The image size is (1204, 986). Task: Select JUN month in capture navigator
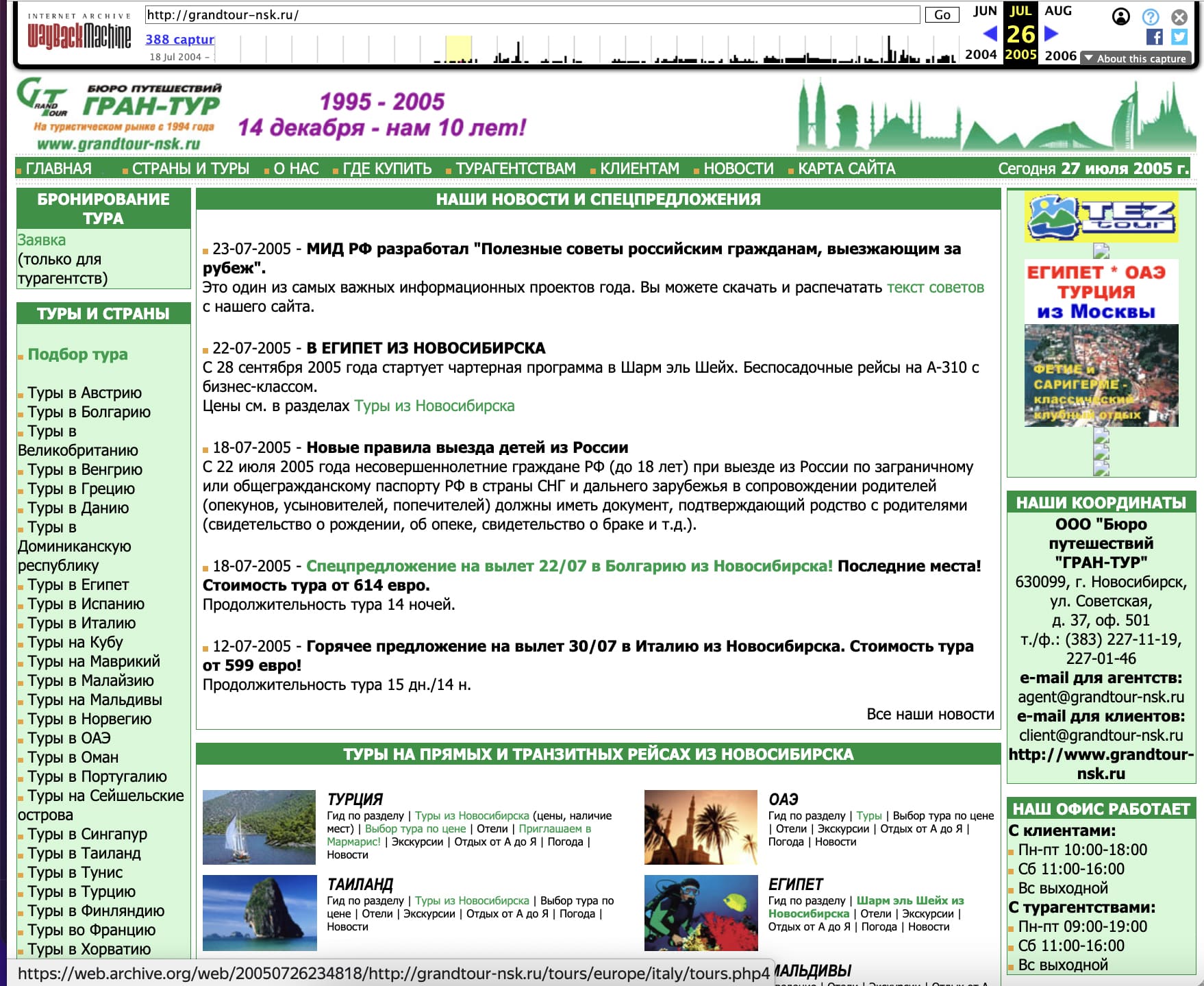pos(985,11)
